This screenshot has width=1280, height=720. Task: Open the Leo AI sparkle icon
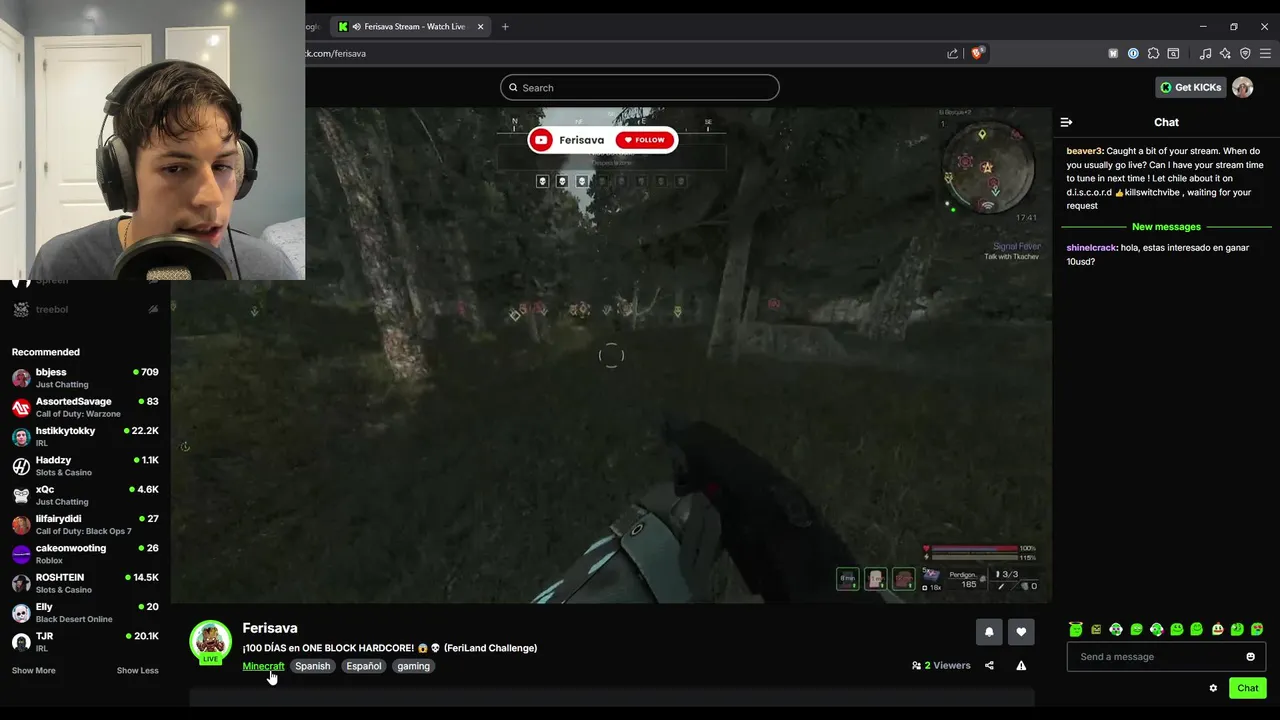[1225, 53]
